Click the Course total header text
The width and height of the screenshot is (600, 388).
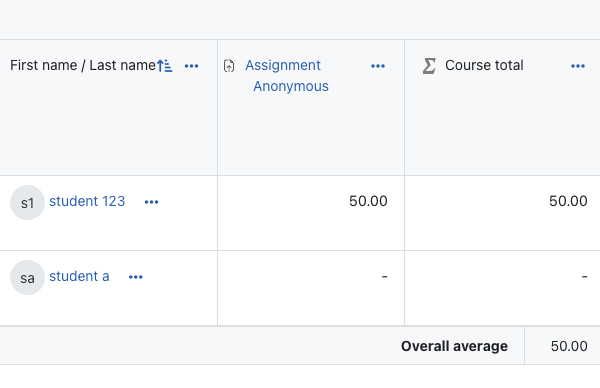[x=484, y=65]
